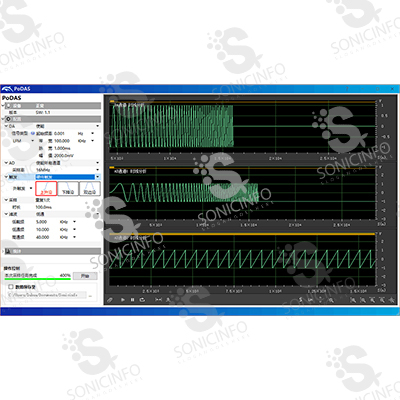Select the rising-edge trigger button outlined in red
Screen dimensions: 400x400
(x=46, y=189)
